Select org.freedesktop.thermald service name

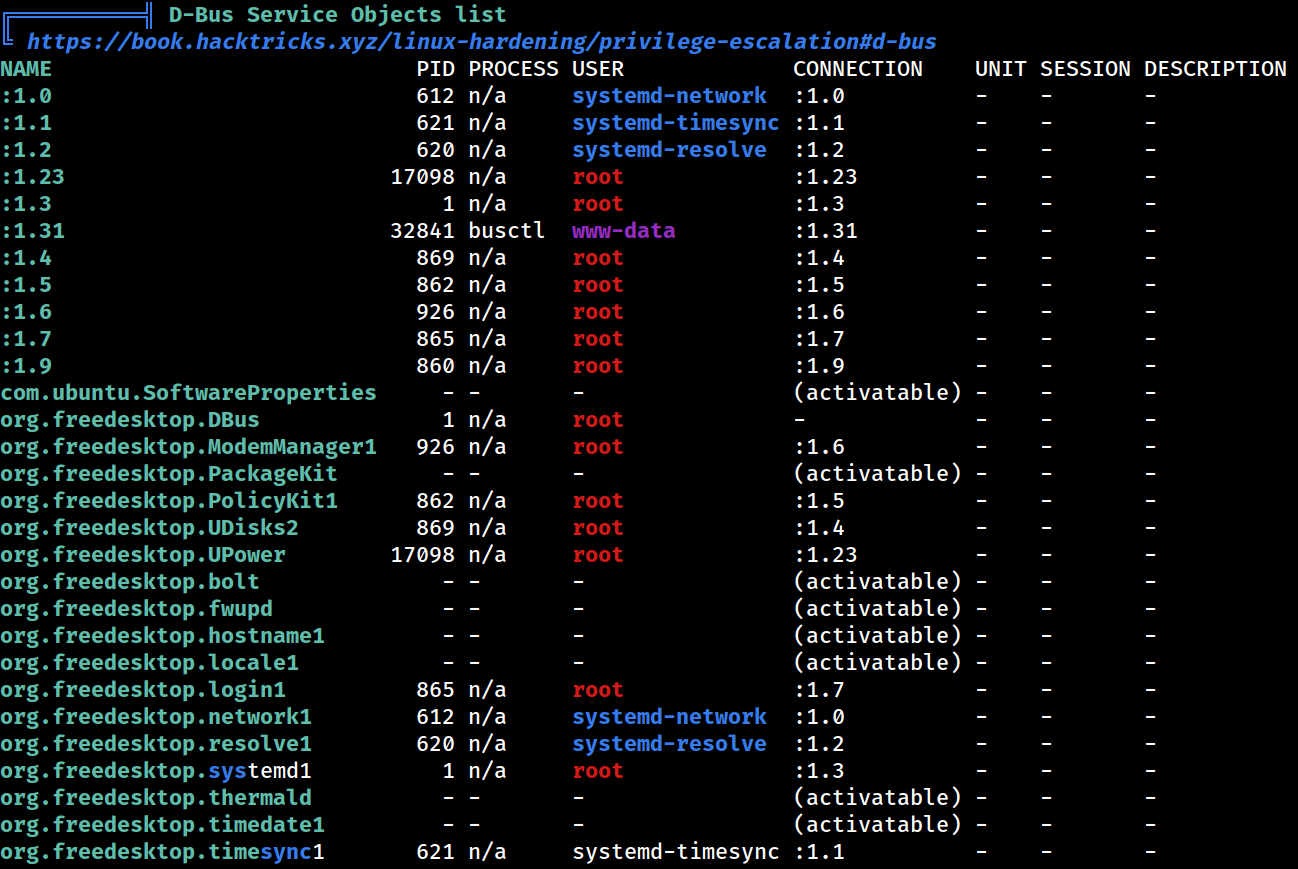point(156,798)
